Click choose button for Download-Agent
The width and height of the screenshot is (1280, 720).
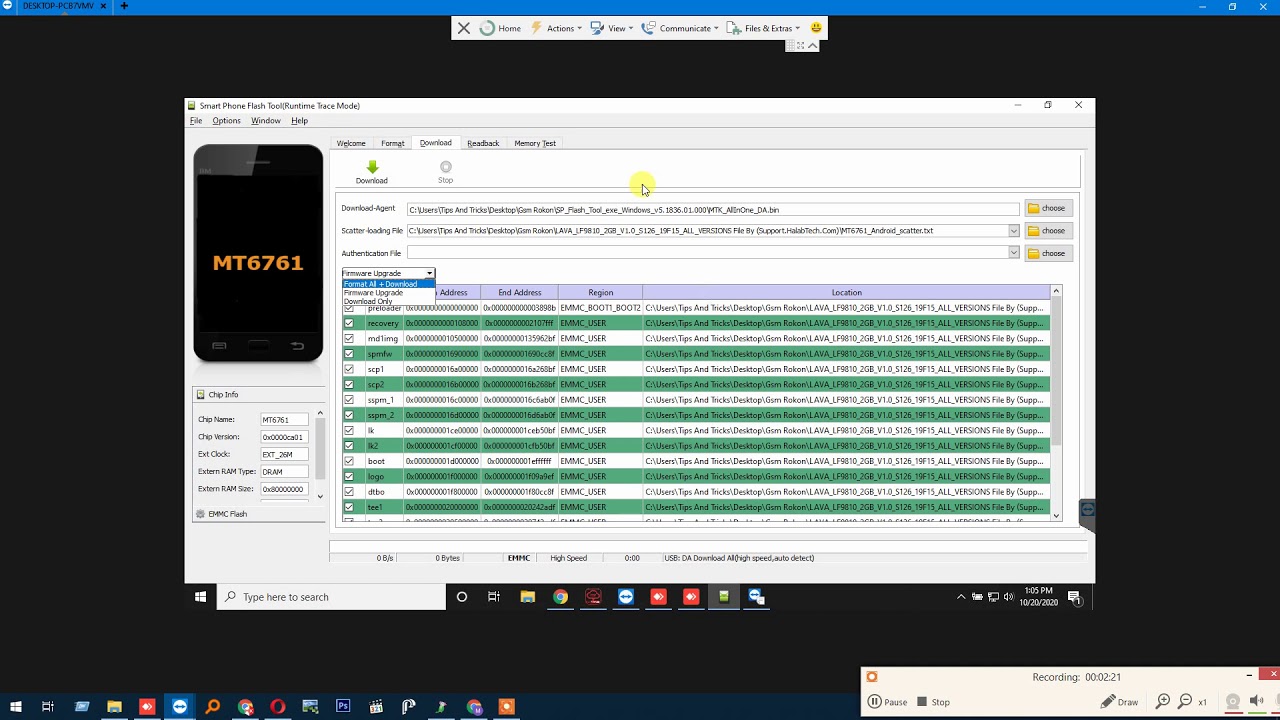coord(1048,208)
